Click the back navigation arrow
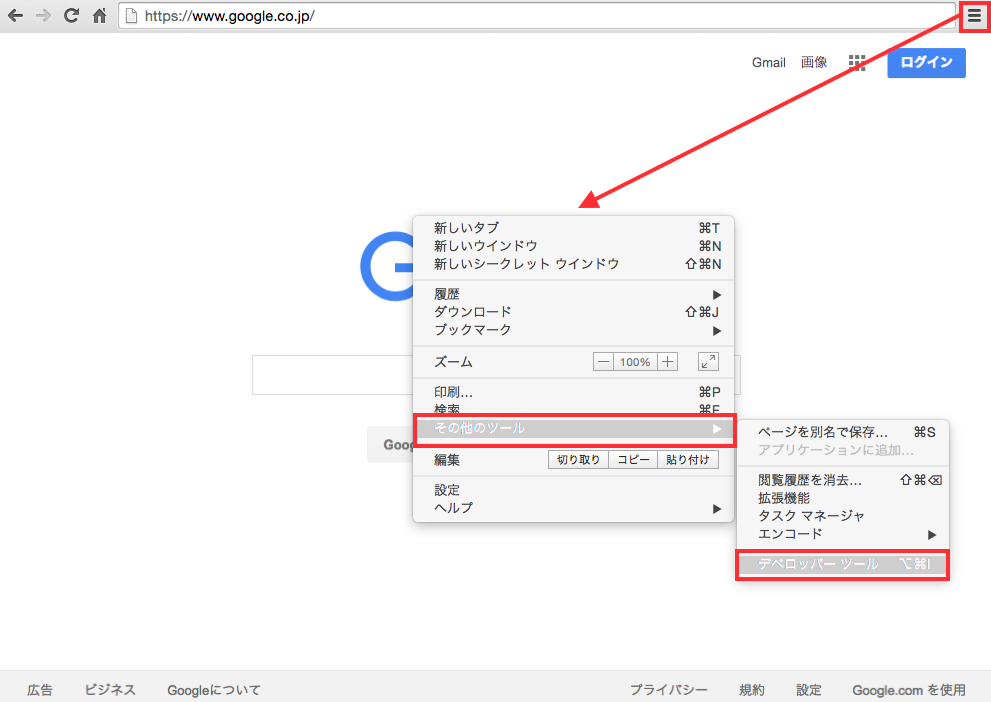 coord(15,15)
